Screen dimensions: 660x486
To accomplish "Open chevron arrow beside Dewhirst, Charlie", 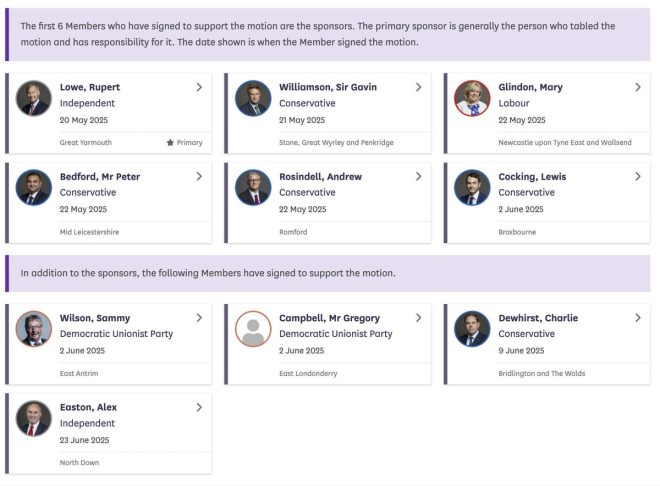I will point(638,318).
